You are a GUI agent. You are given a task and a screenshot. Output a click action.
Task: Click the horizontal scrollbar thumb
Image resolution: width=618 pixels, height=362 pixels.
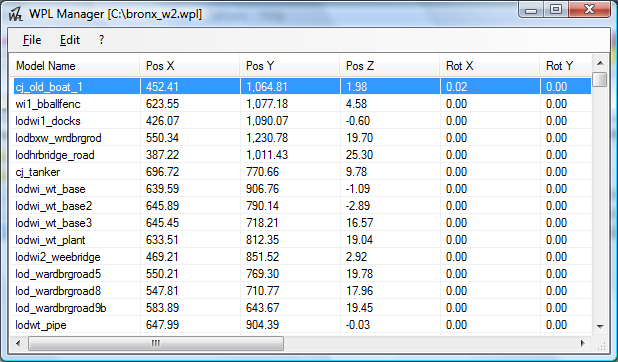coord(156,343)
